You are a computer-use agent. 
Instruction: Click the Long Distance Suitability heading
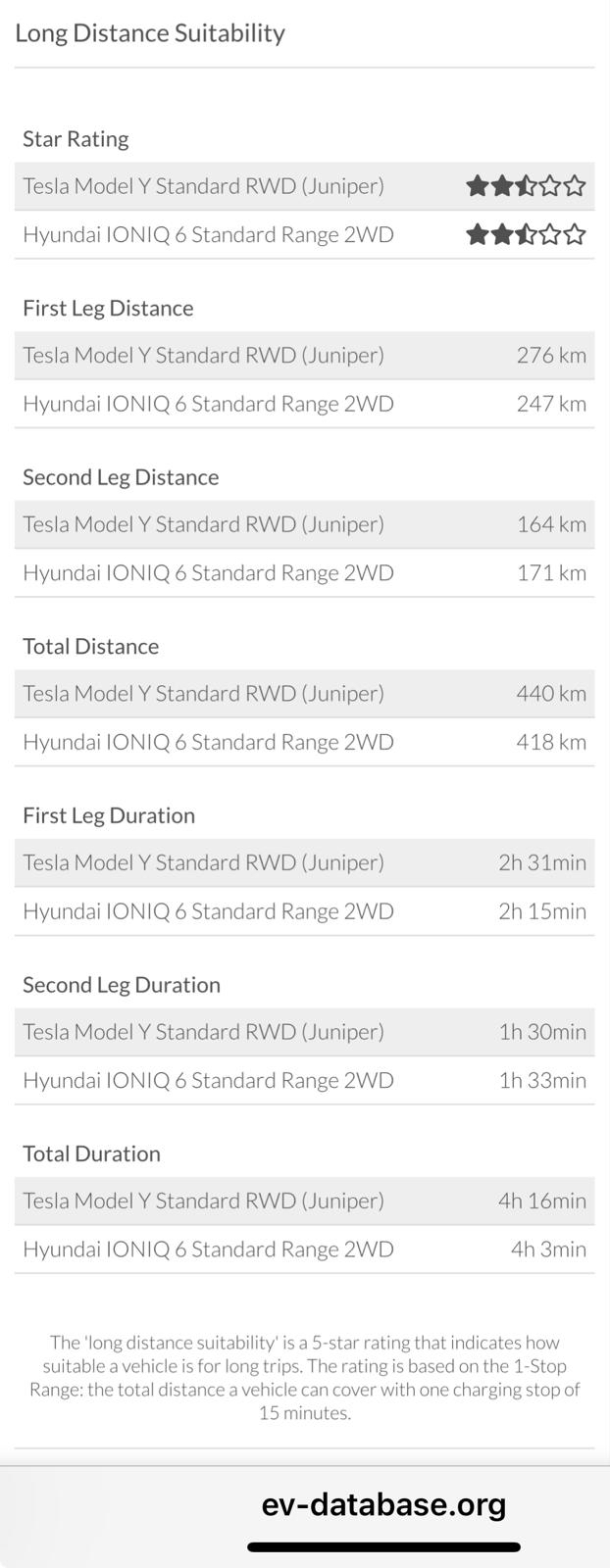pos(150,33)
